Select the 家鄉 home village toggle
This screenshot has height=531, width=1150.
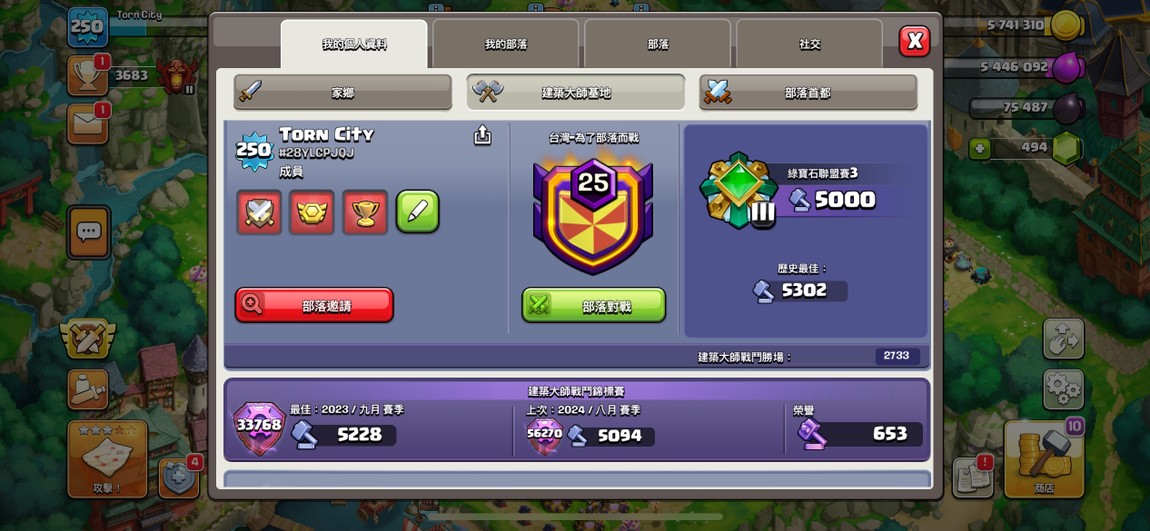click(x=343, y=92)
